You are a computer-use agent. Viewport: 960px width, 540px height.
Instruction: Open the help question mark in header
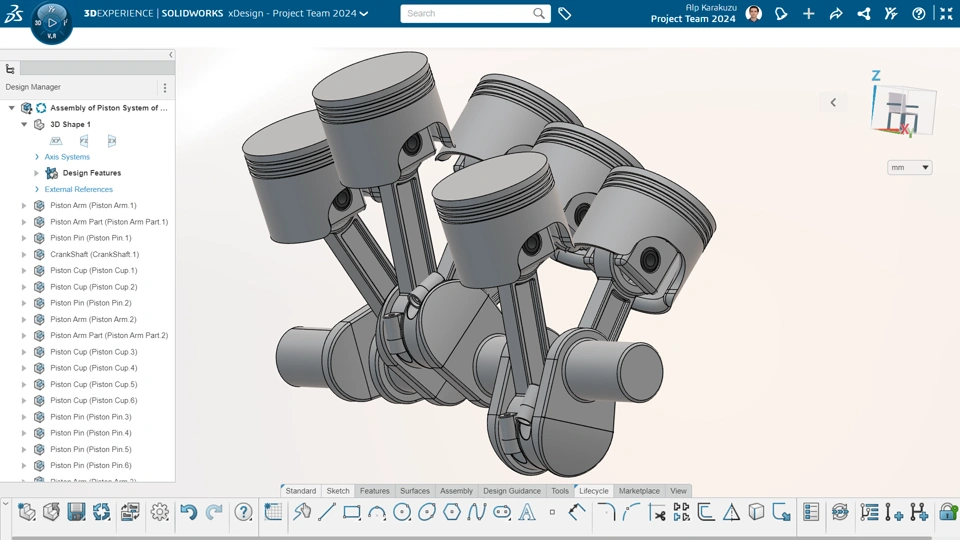coord(918,13)
